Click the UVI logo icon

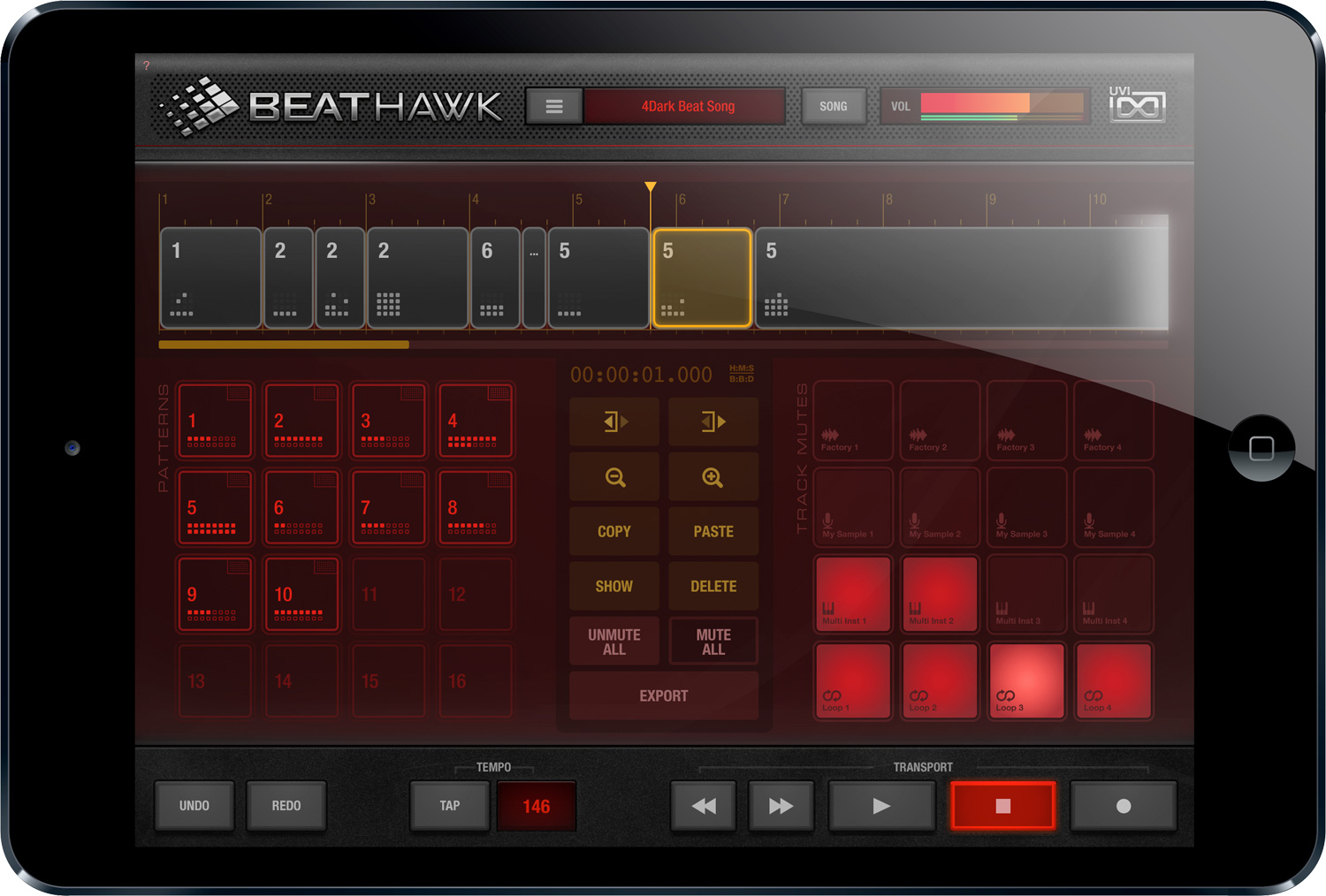1137,104
